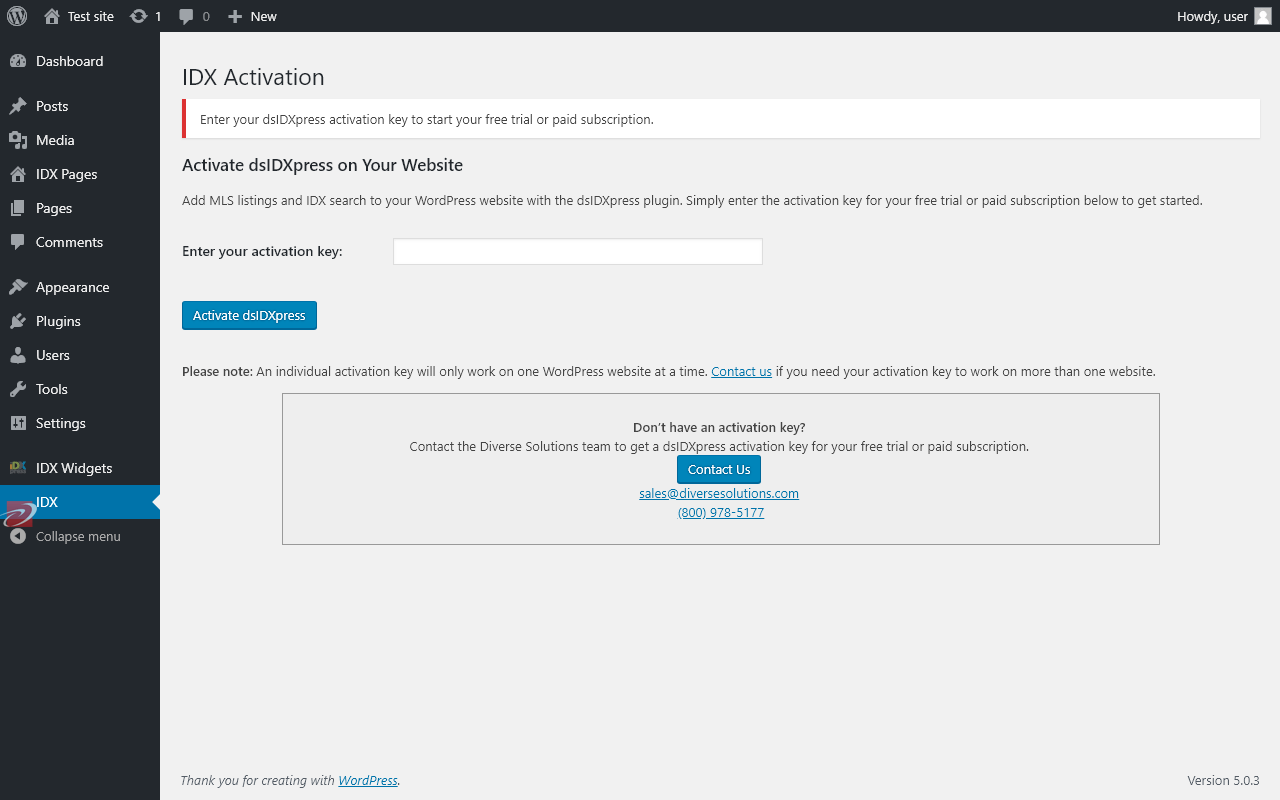The width and height of the screenshot is (1280, 800).
Task: Click Activate dsIDXpress on Your Website heading
Action: click(x=322, y=165)
